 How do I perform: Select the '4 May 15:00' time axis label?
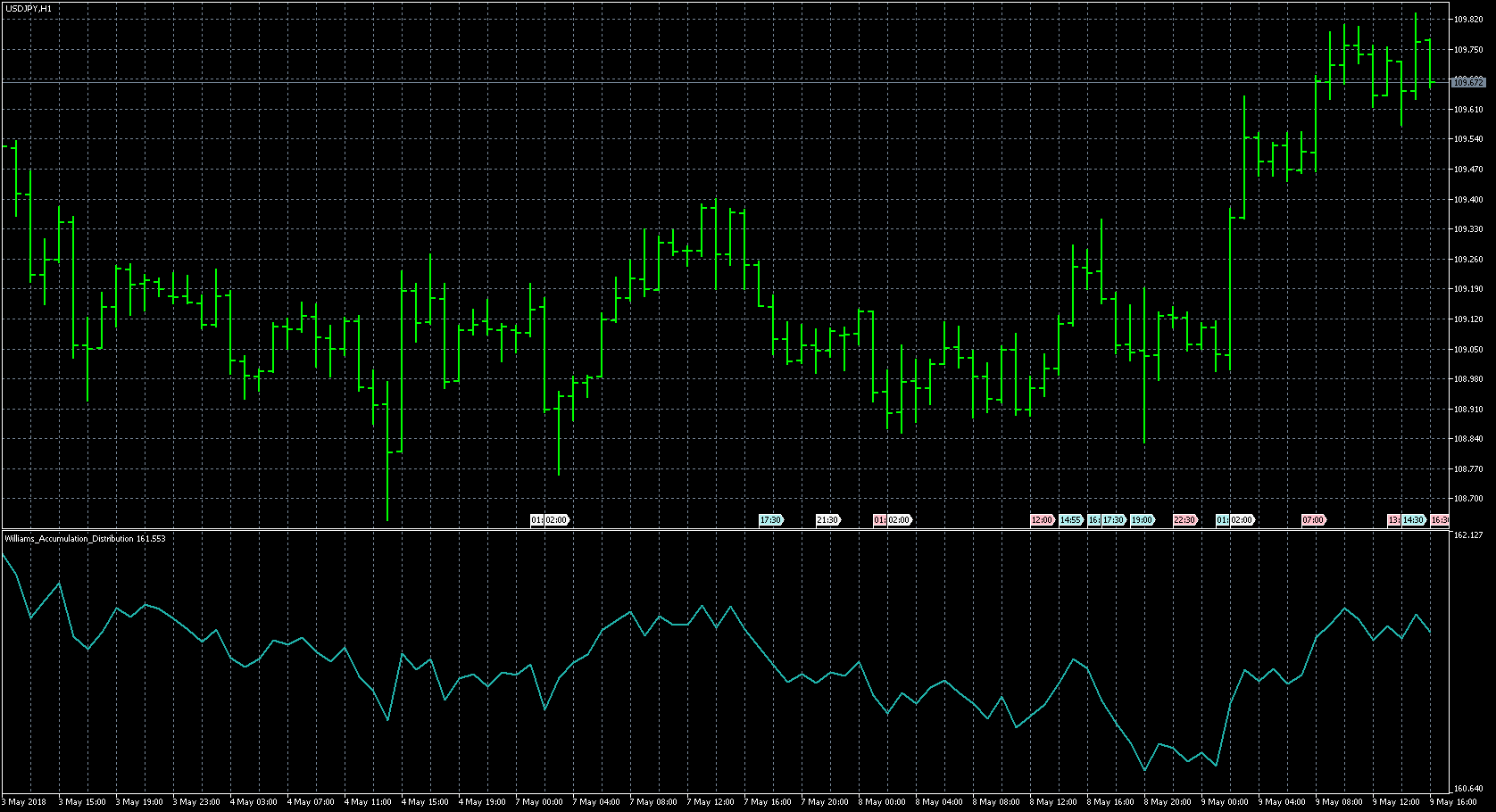pos(425,802)
